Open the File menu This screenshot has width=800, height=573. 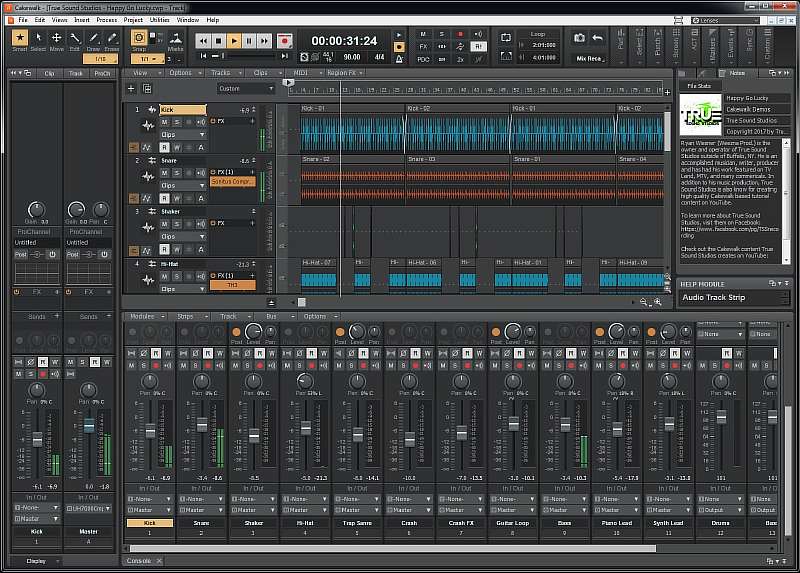click(x=23, y=20)
